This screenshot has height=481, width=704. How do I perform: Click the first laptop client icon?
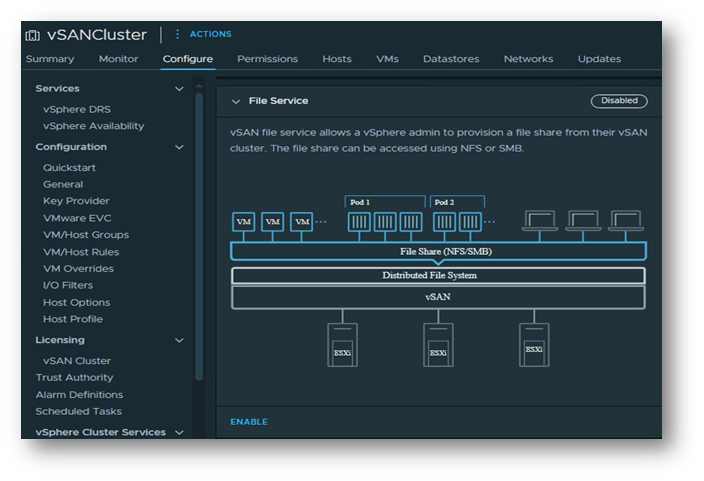pos(540,221)
